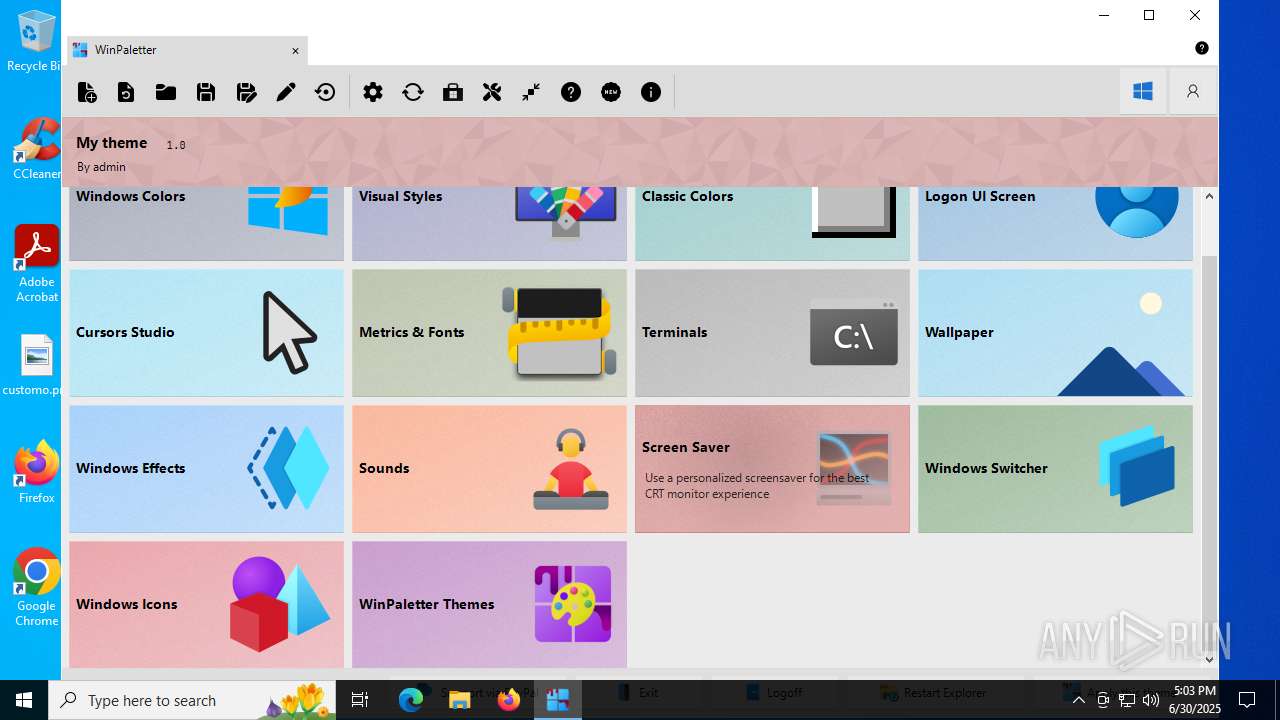The width and height of the screenshot is (1280, 720).
Task: Open the restore history clock icon
Action: (x=325, y=92)
